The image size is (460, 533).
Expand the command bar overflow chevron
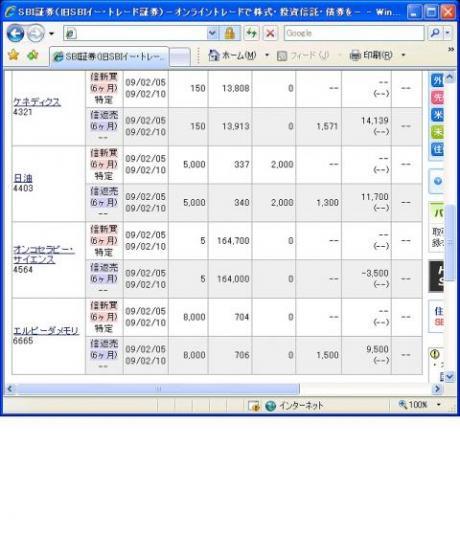point(451,50)
